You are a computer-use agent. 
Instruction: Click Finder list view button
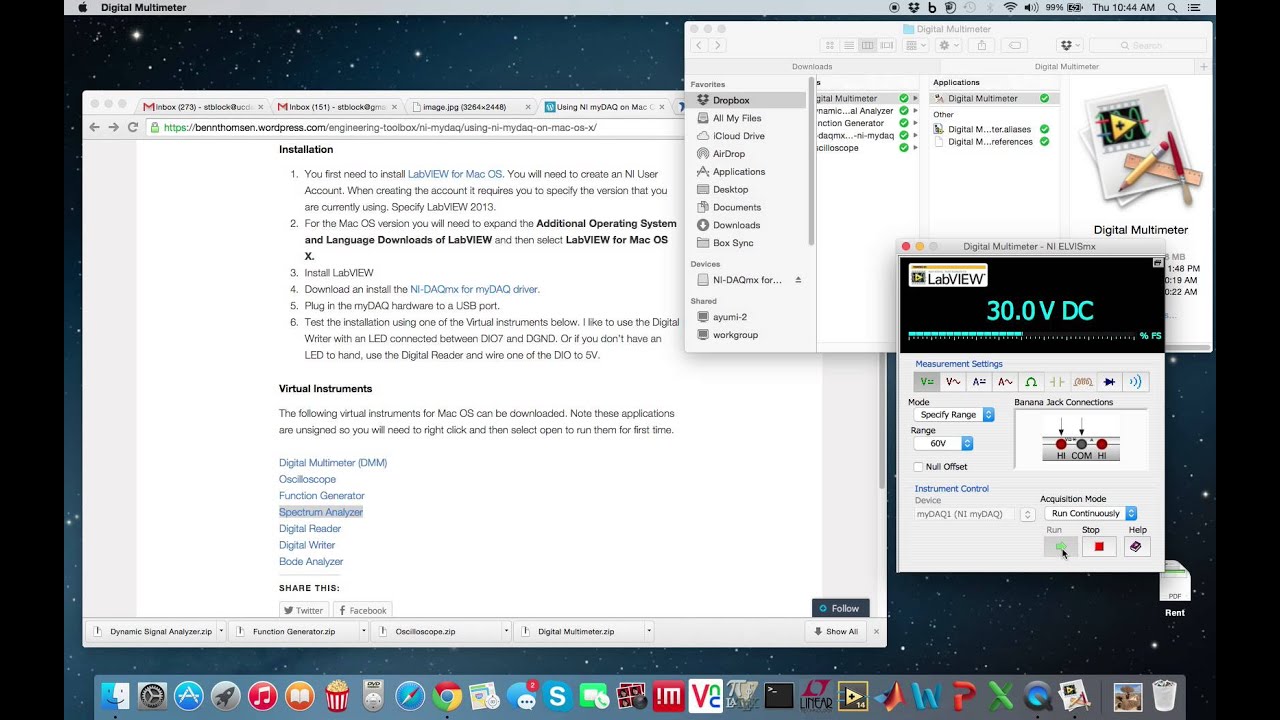click(848, 45)
